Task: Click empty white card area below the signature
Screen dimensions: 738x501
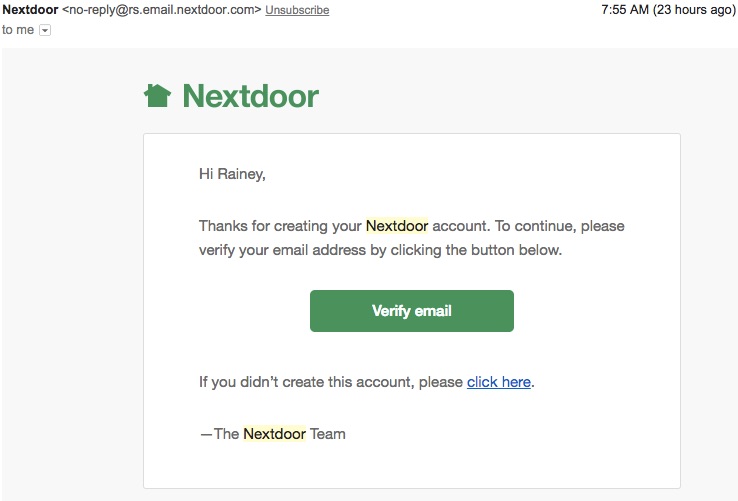Action: pyautogui.click(x=411, y=468)
